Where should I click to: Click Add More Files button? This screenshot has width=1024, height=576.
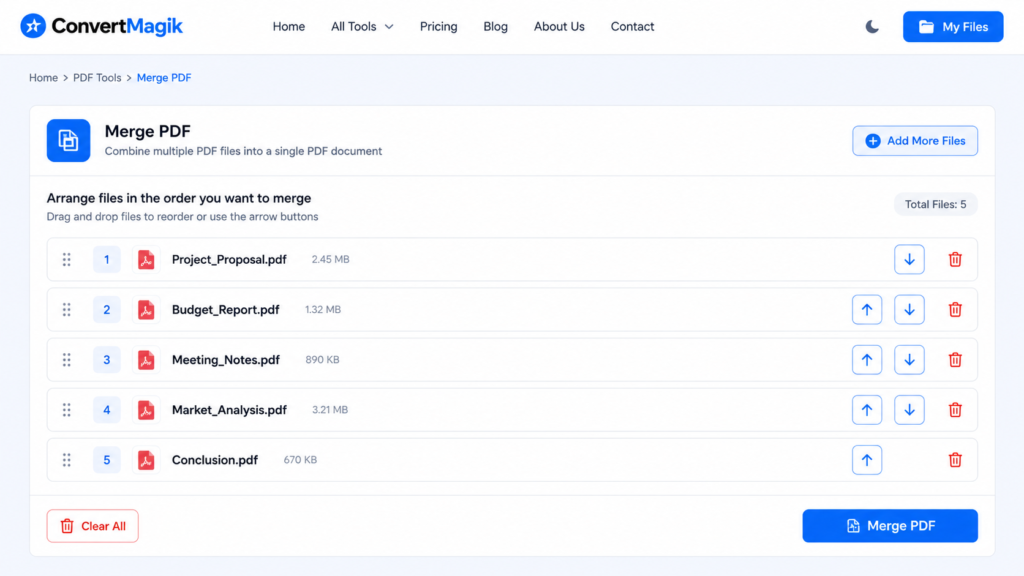(914, 140)
